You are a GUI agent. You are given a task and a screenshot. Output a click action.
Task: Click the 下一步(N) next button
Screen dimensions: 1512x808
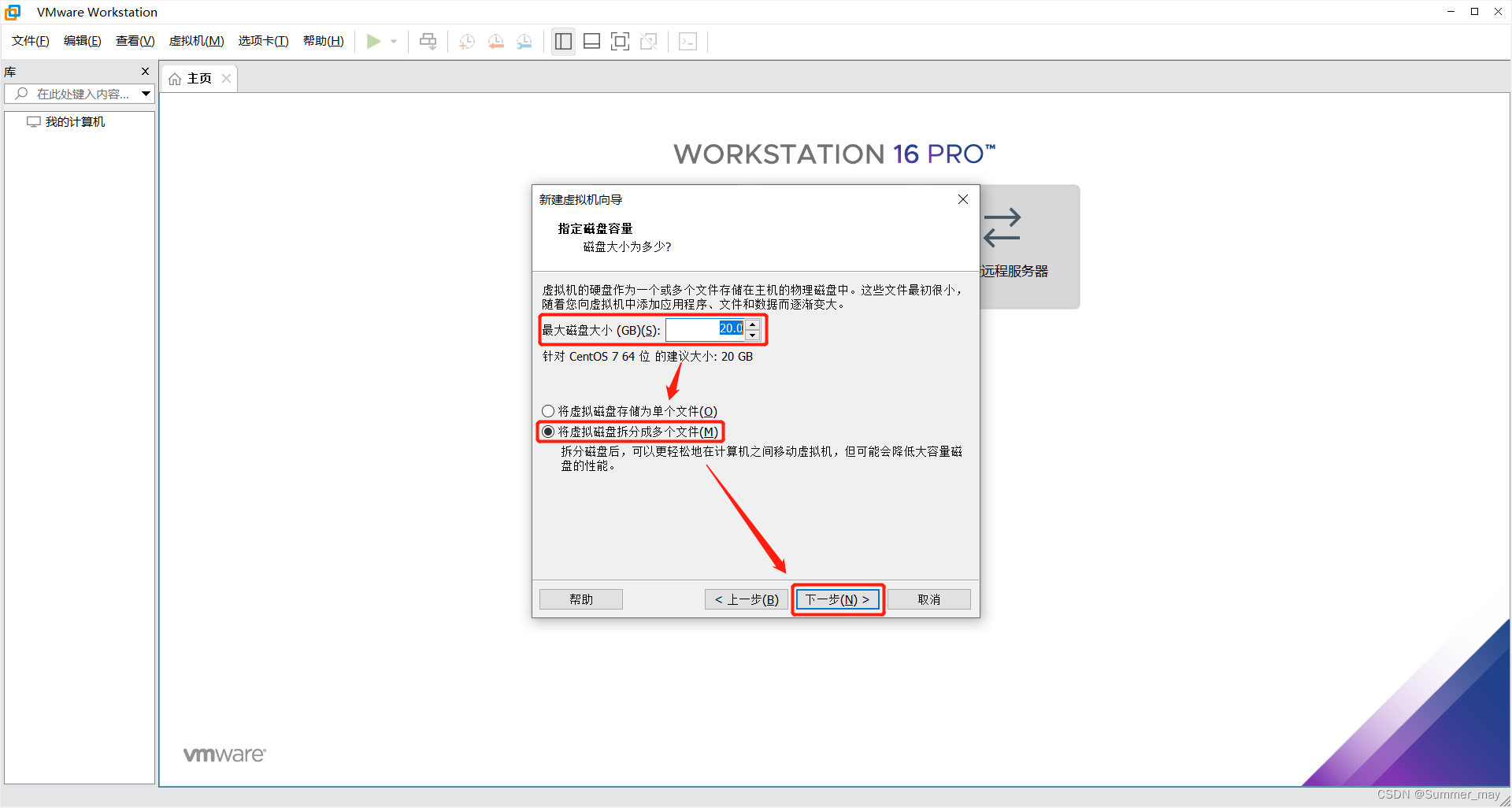click(x=837, y=599)
